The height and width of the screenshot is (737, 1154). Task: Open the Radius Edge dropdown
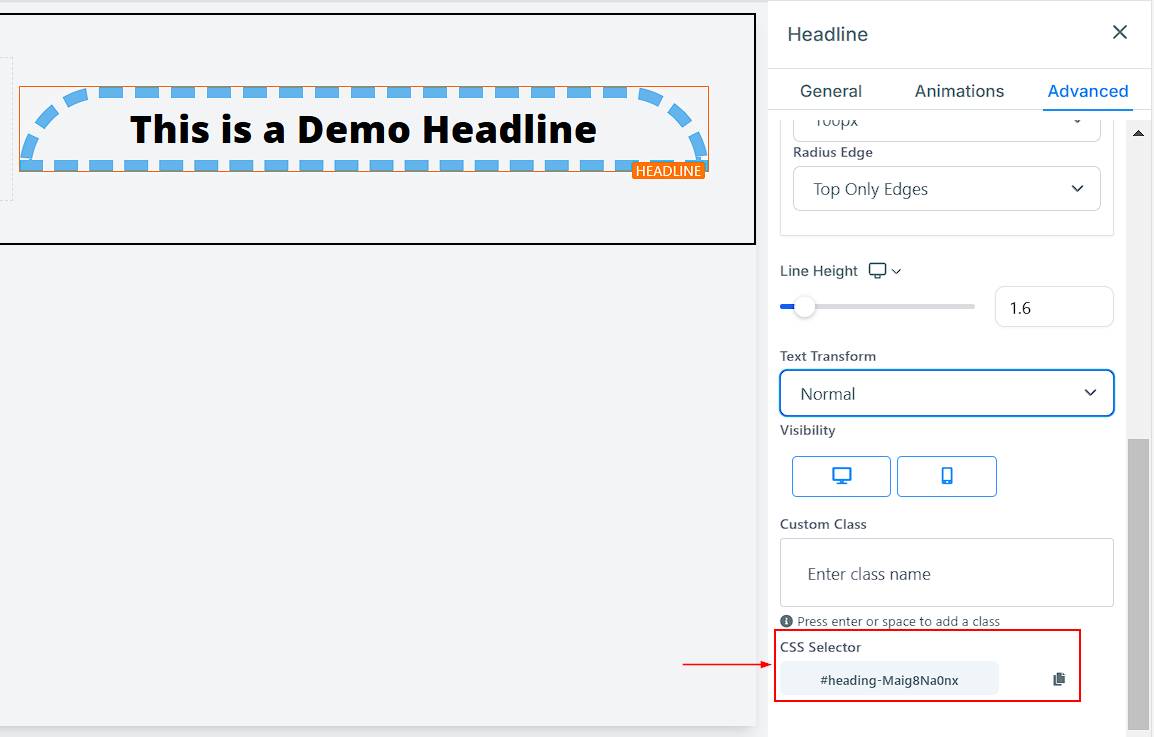tap(946, 188)
